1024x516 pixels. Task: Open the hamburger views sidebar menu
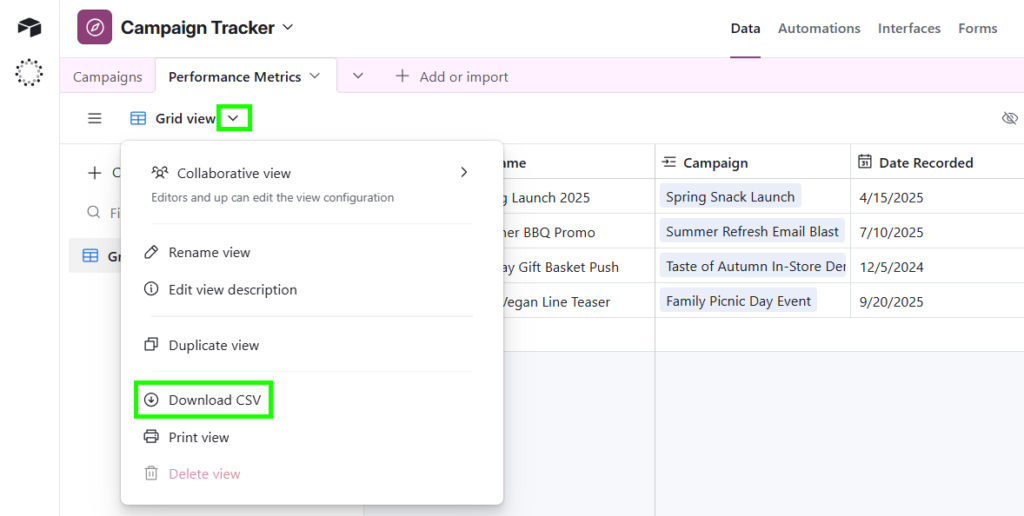(95, 118)
